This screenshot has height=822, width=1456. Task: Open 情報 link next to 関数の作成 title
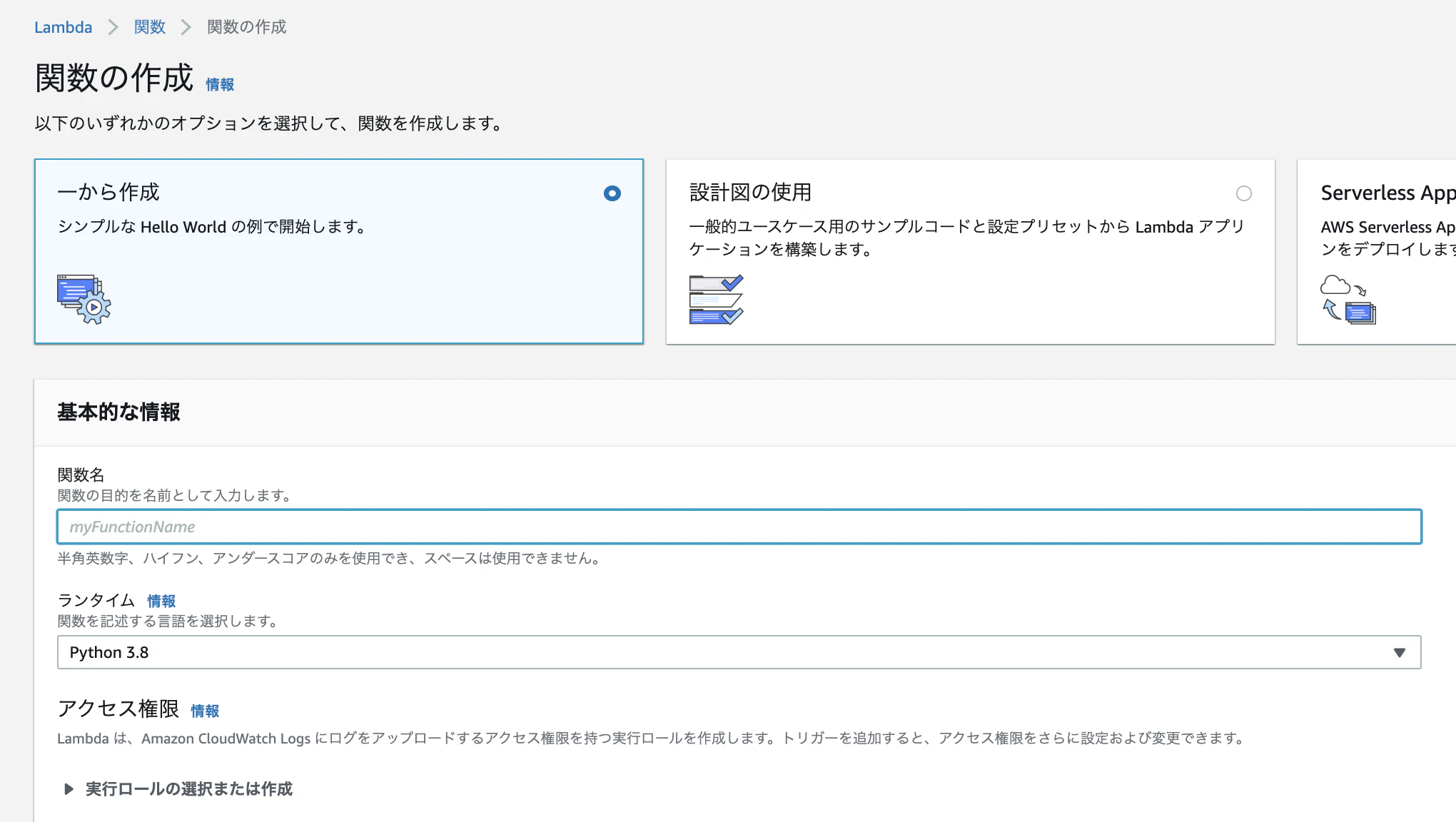[x=220, y=85]
